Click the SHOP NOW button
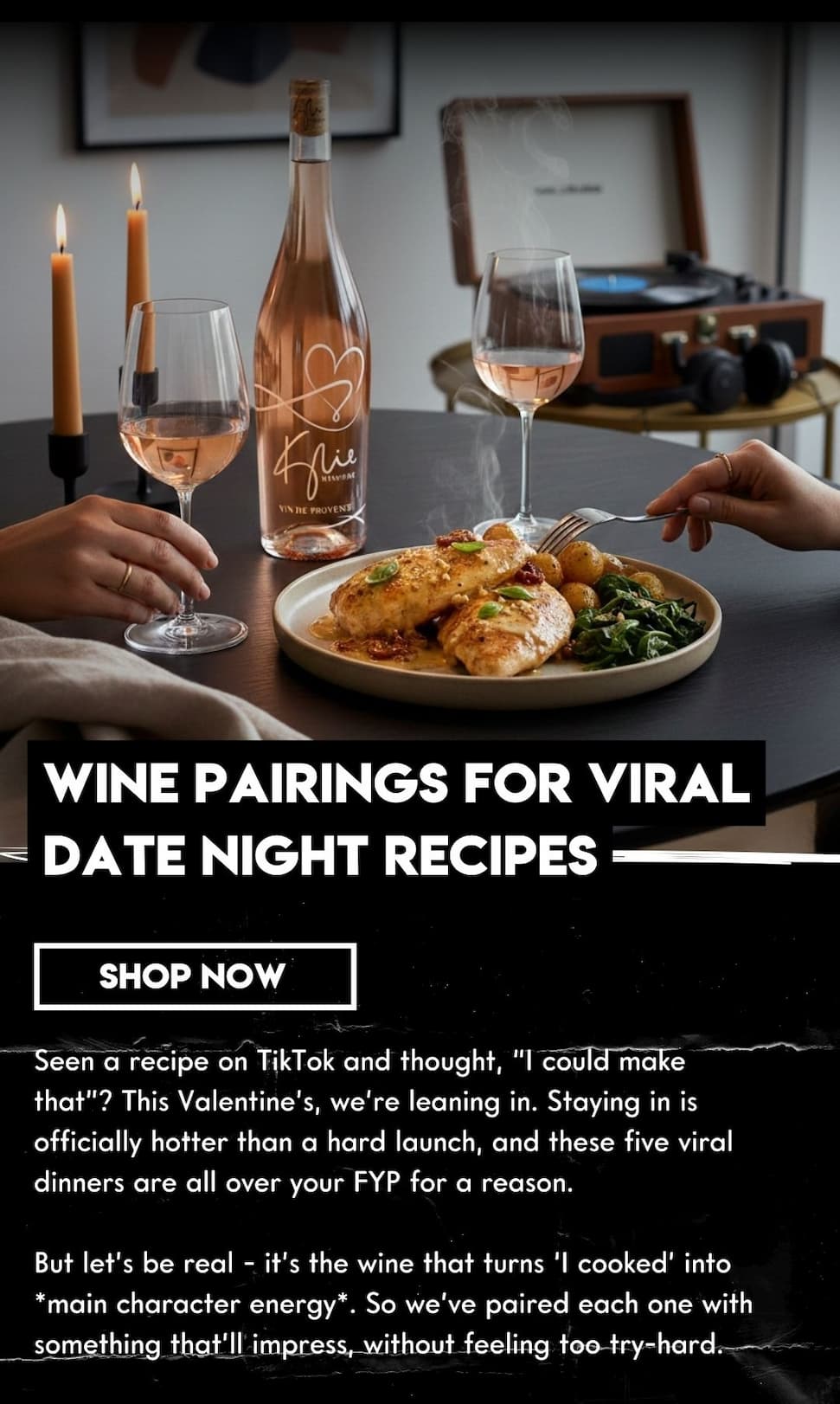 tap(195, 976)
